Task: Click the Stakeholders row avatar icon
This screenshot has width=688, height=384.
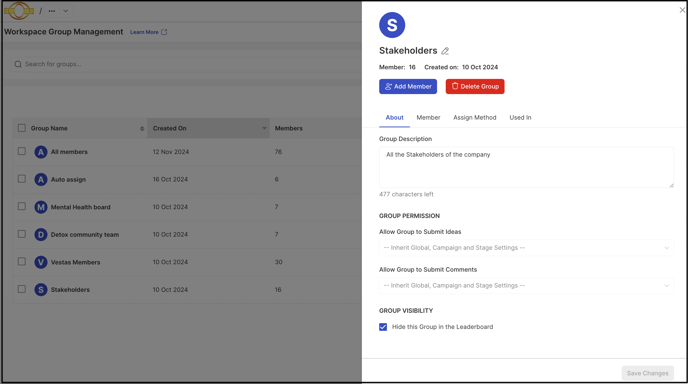Action: pos(41,290)
